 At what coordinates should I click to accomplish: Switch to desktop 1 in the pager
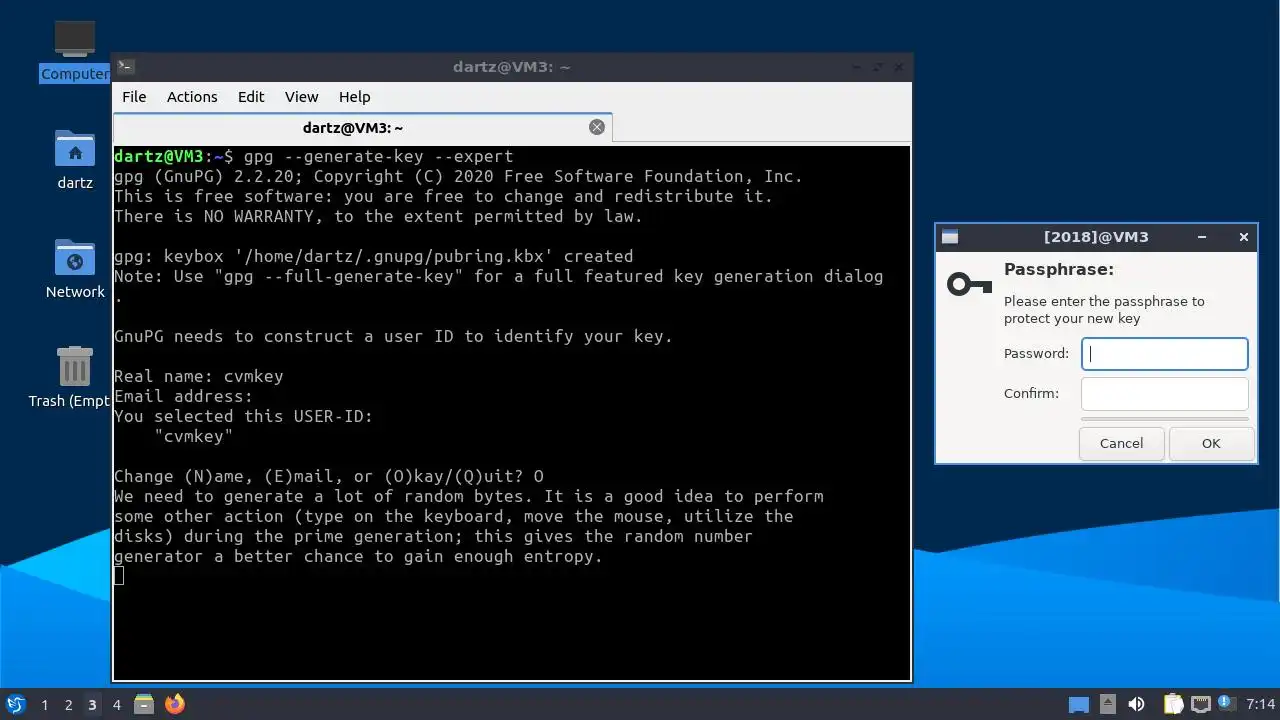pos(44,704)
